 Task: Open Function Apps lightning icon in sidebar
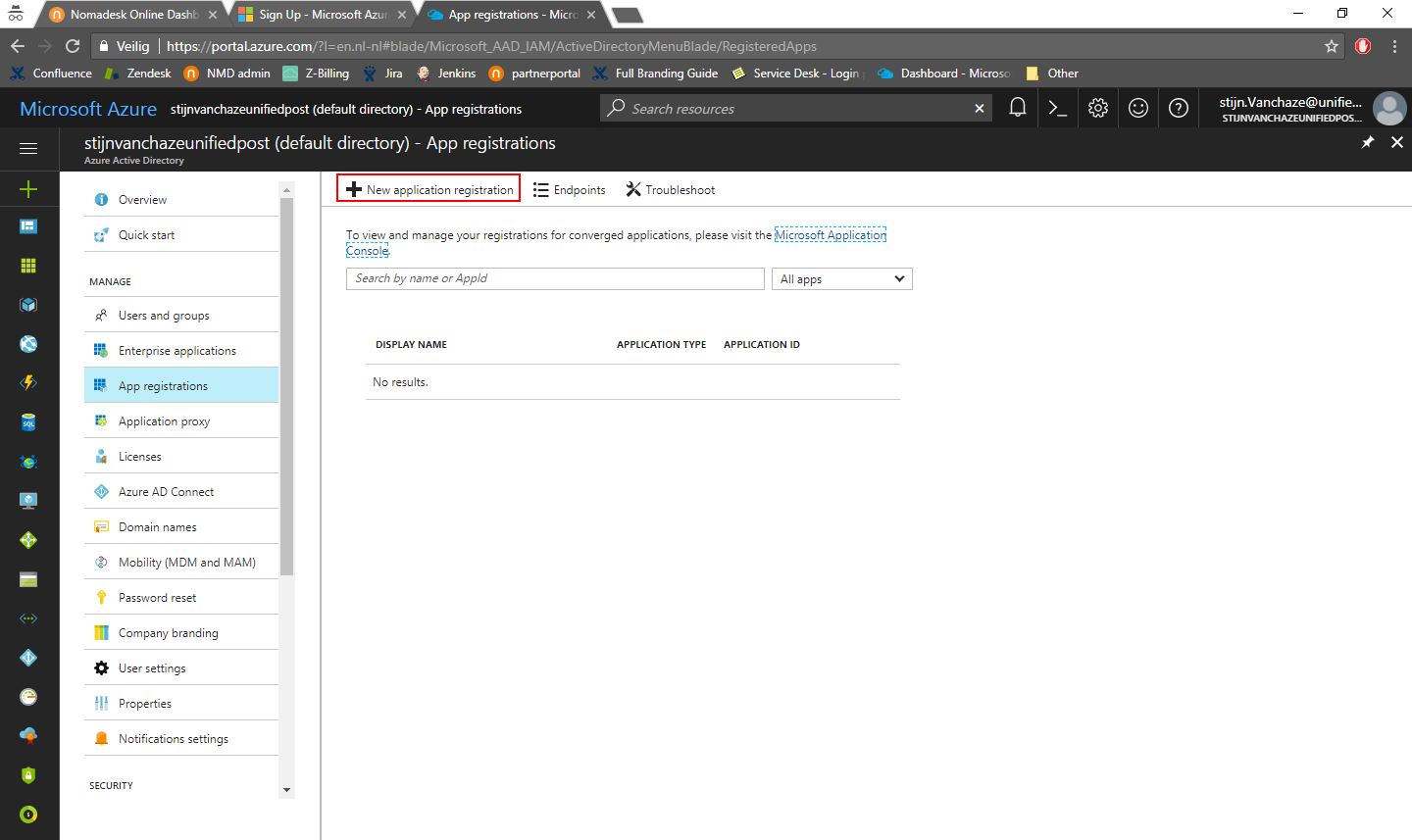point(28,383)
